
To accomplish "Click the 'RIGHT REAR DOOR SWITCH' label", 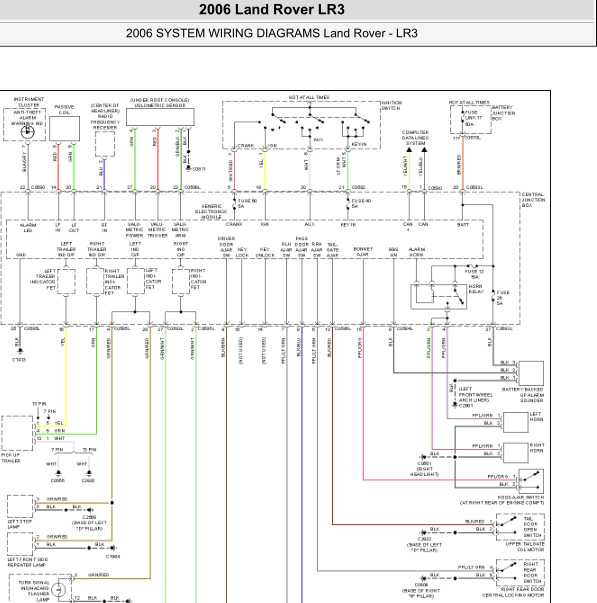I will tap(532, 573).
